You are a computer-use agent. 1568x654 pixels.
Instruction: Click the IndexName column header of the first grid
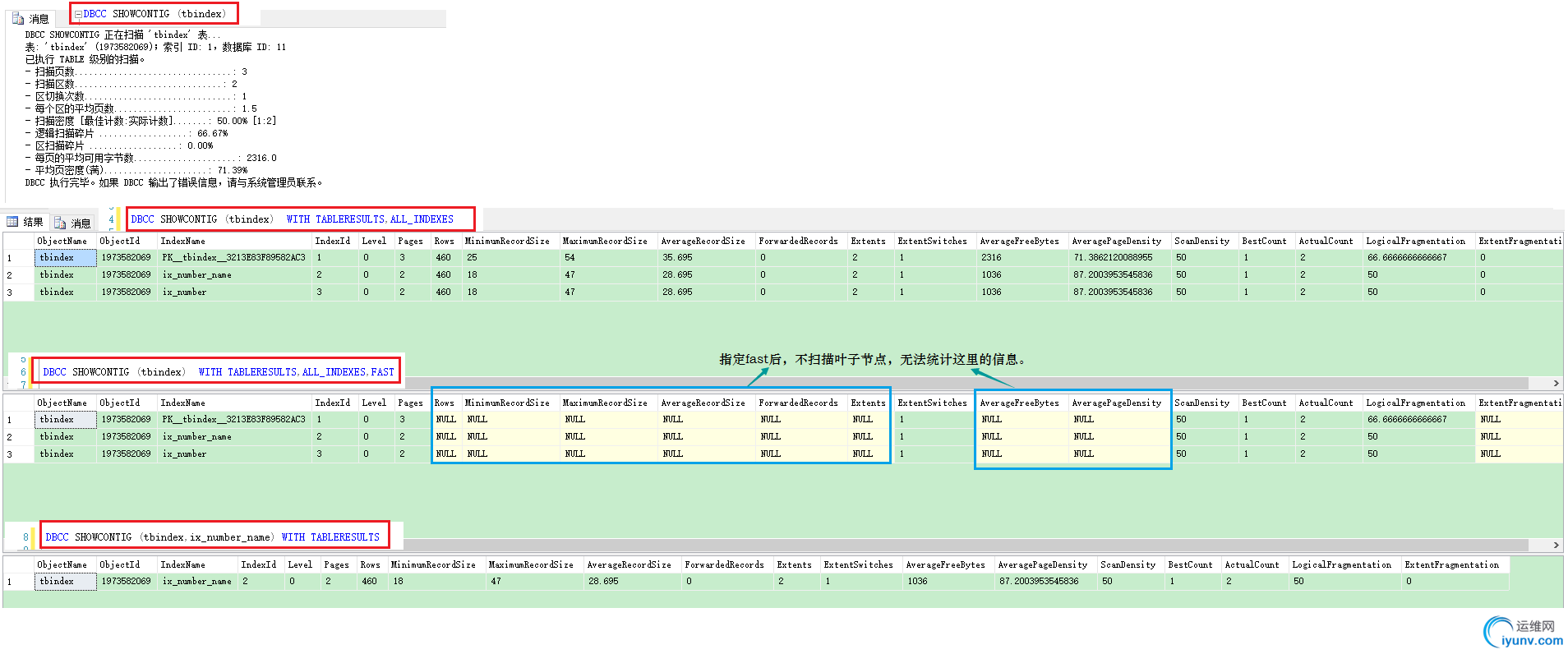tap(233, 241)
